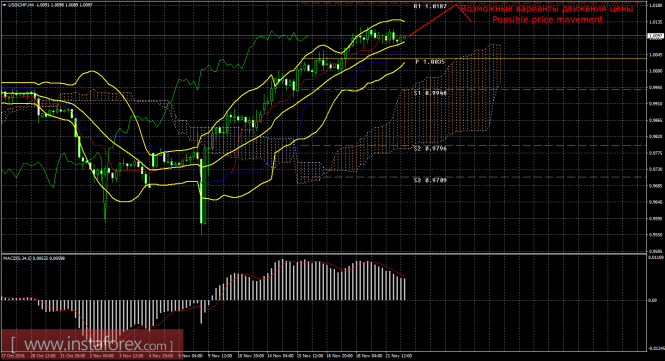This screenshot has width=665, height=361.
Task: Click the S3 0.9709 support label
Action: 430,180
